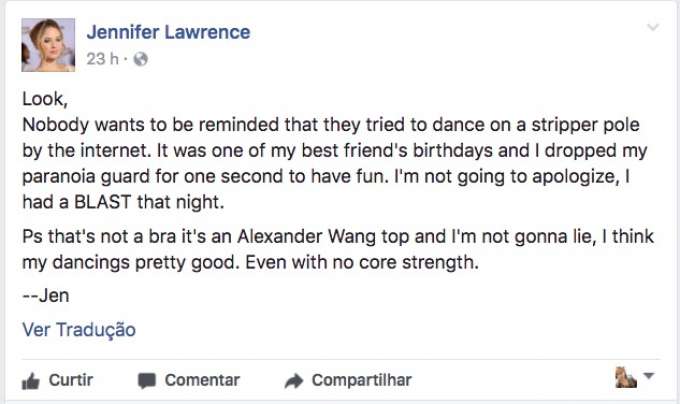Click the thumbs-up Curtir icon
This screenshot has width=680, height=404.
click(30, 380)
